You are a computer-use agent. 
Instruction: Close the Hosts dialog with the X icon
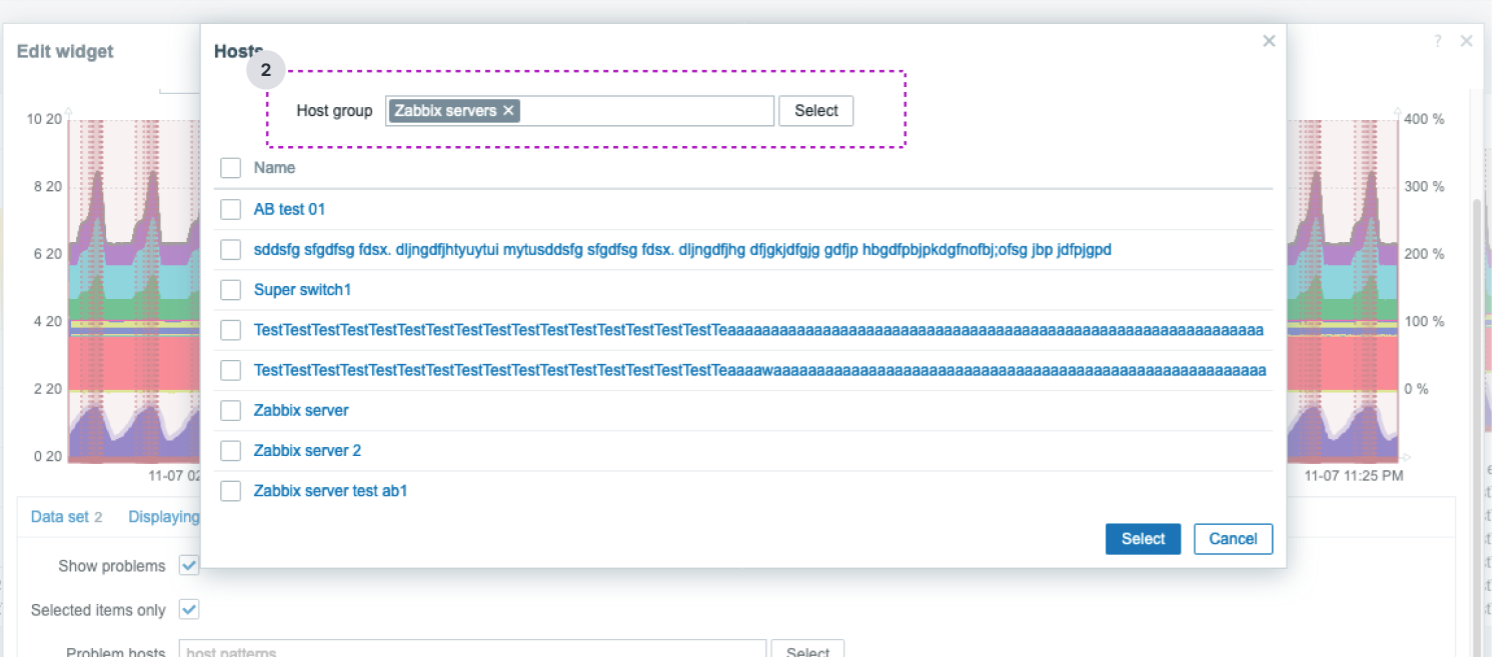[x=1269, y=41]
